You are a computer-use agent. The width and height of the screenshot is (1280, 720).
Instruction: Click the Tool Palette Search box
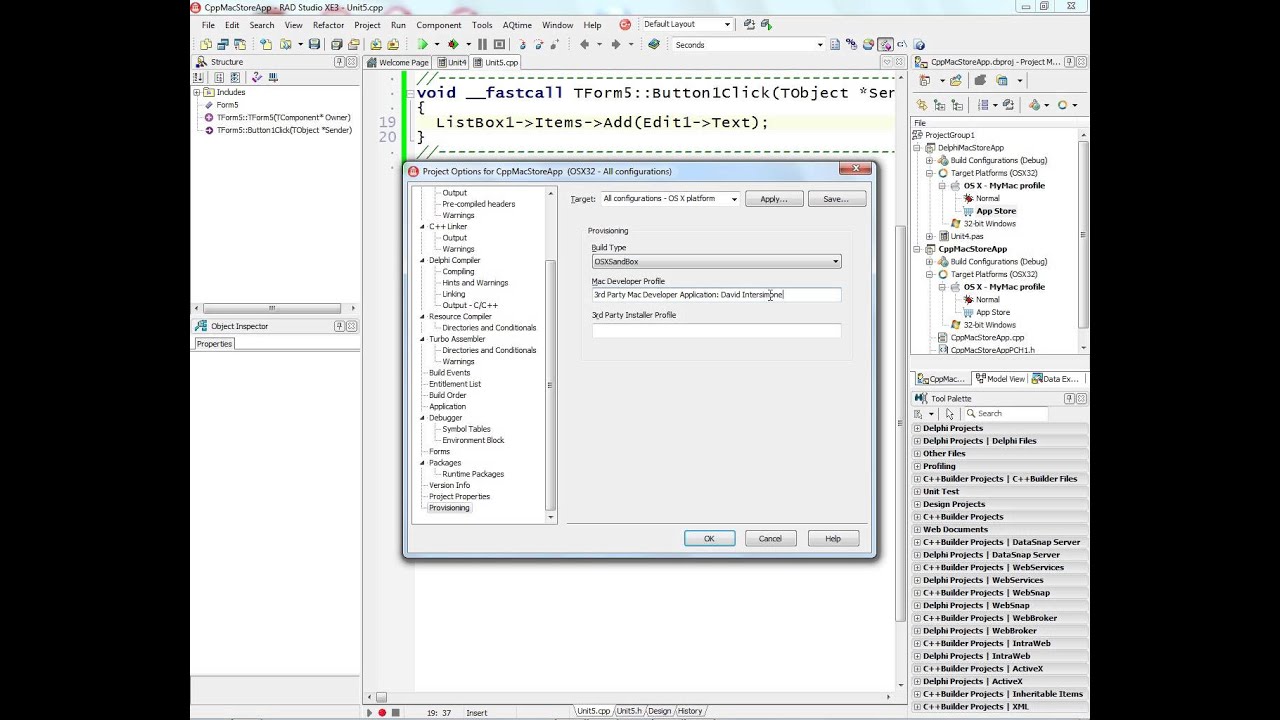tap(1005, 413)
